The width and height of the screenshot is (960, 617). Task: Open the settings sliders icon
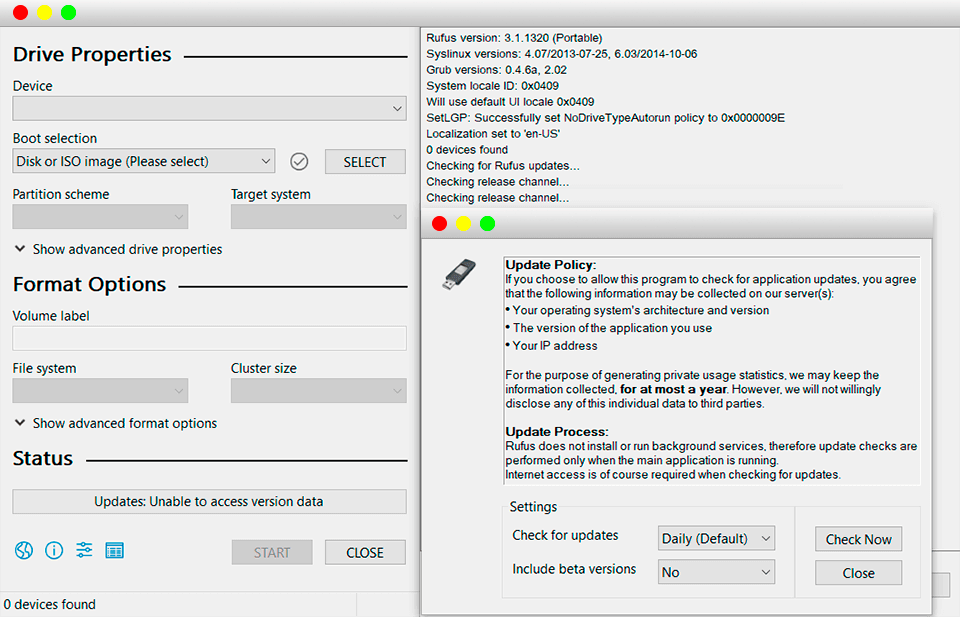pyautogui.click(x=84, y=551)
